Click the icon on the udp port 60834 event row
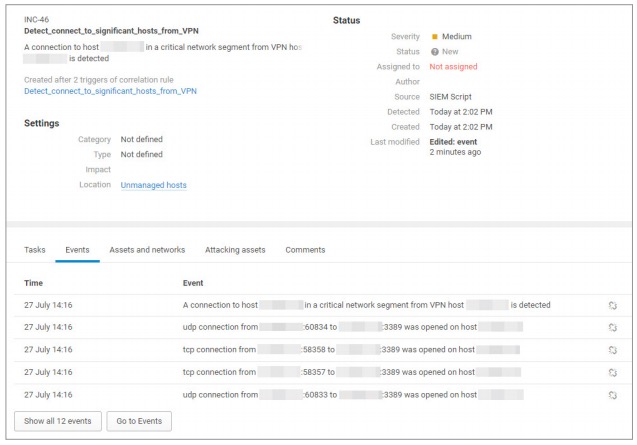Screen dimensions: 637x445 coord(611,327)
